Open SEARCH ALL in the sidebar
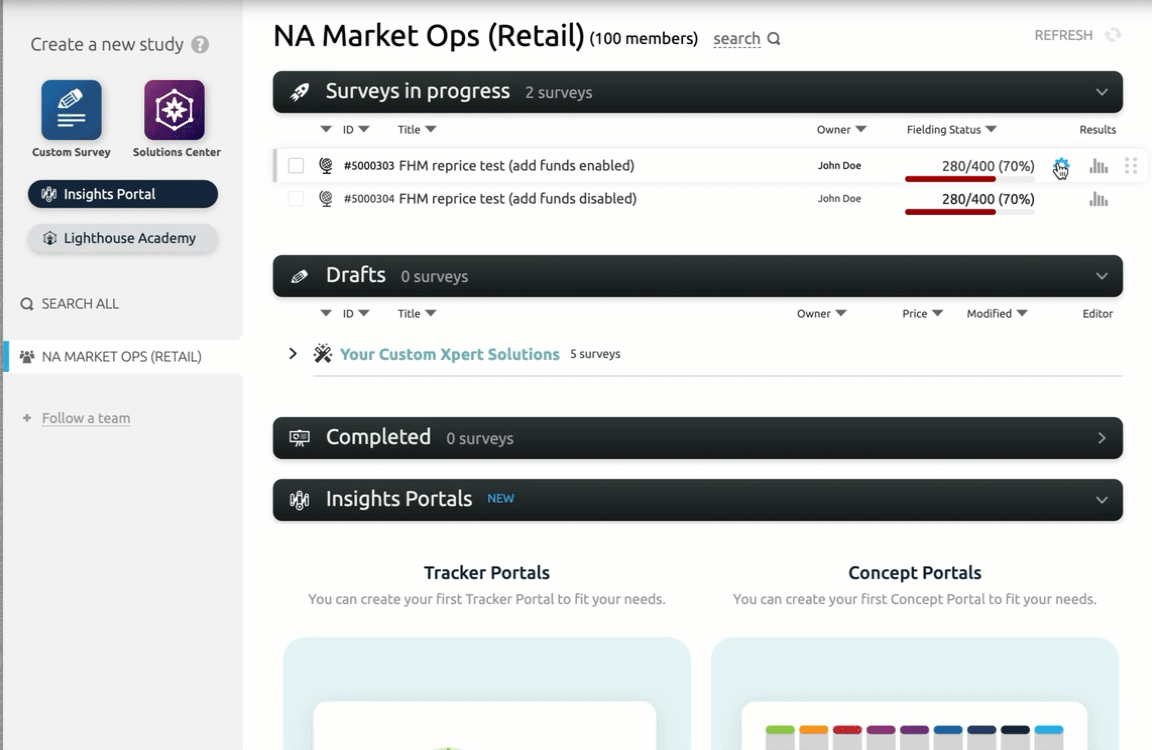 pos(79,304)
